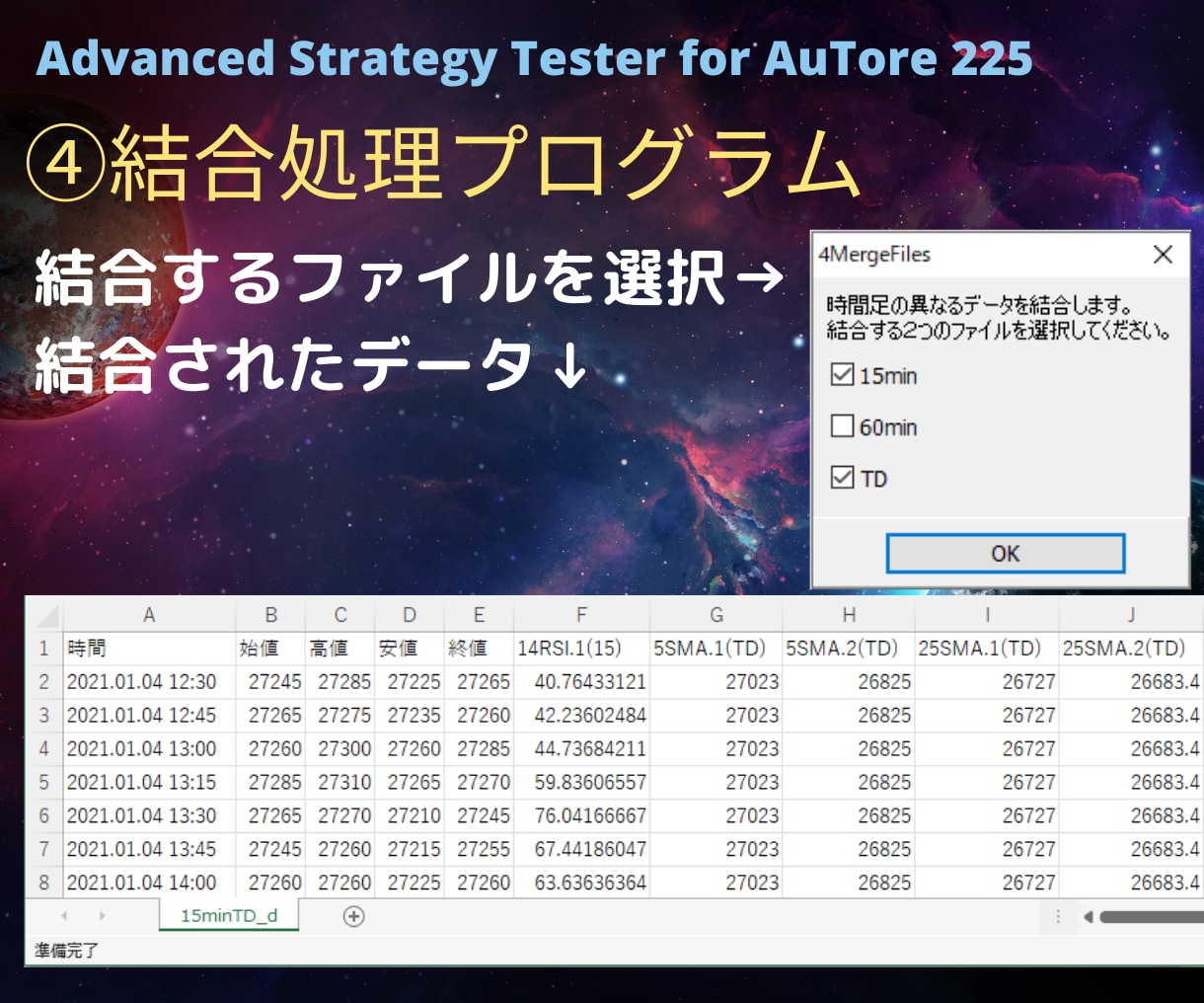Enable the 60min checkbox
1204x1003 pixels.
click(x=842, y=426)
